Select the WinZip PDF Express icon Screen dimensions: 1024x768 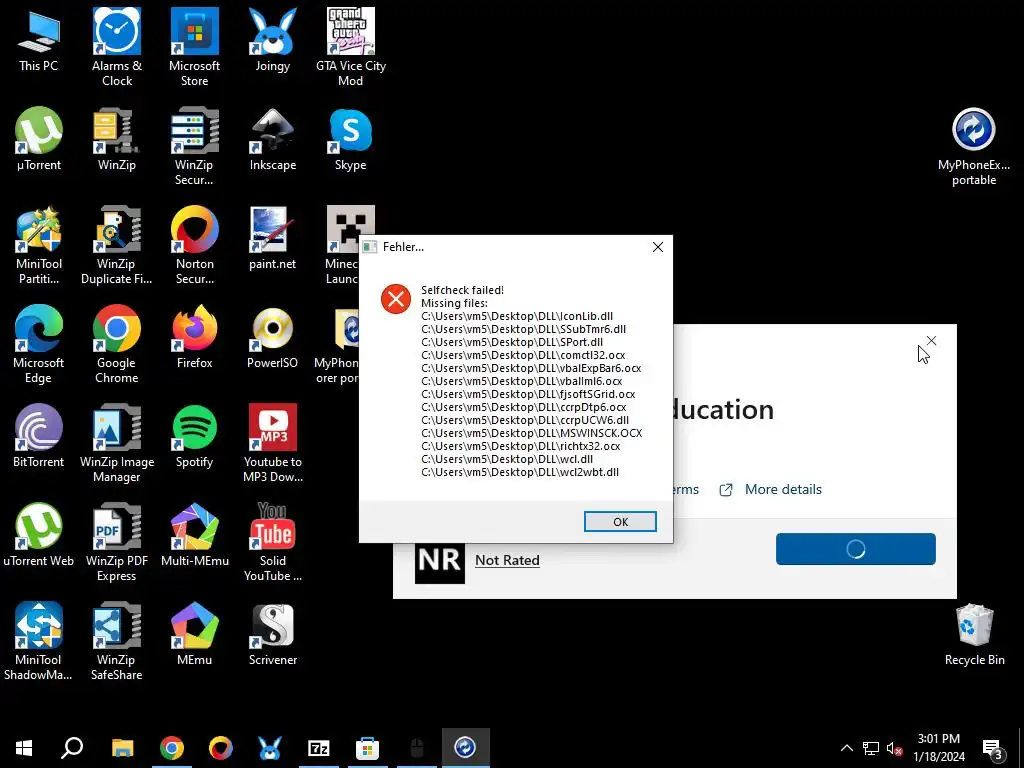[117, 543]
